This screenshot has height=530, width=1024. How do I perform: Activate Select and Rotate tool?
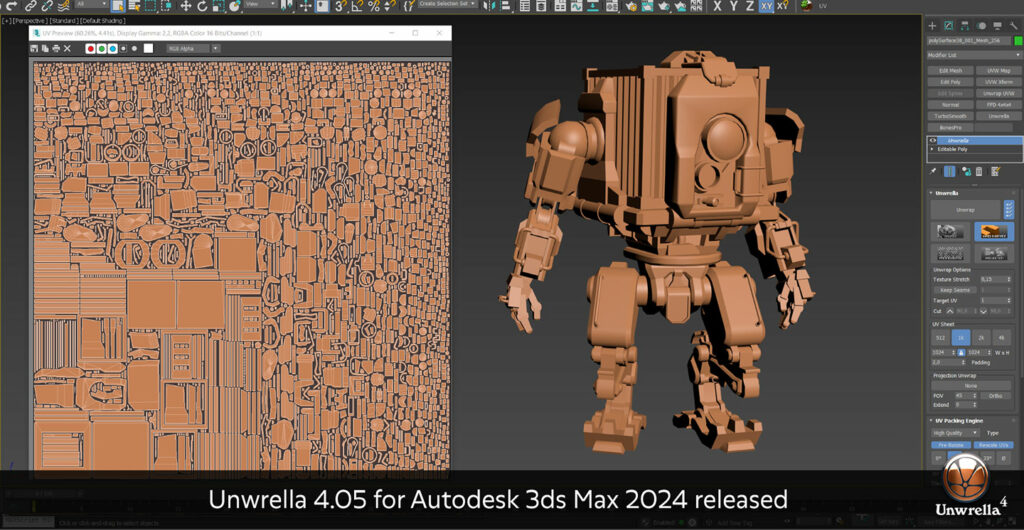(202, 6)
